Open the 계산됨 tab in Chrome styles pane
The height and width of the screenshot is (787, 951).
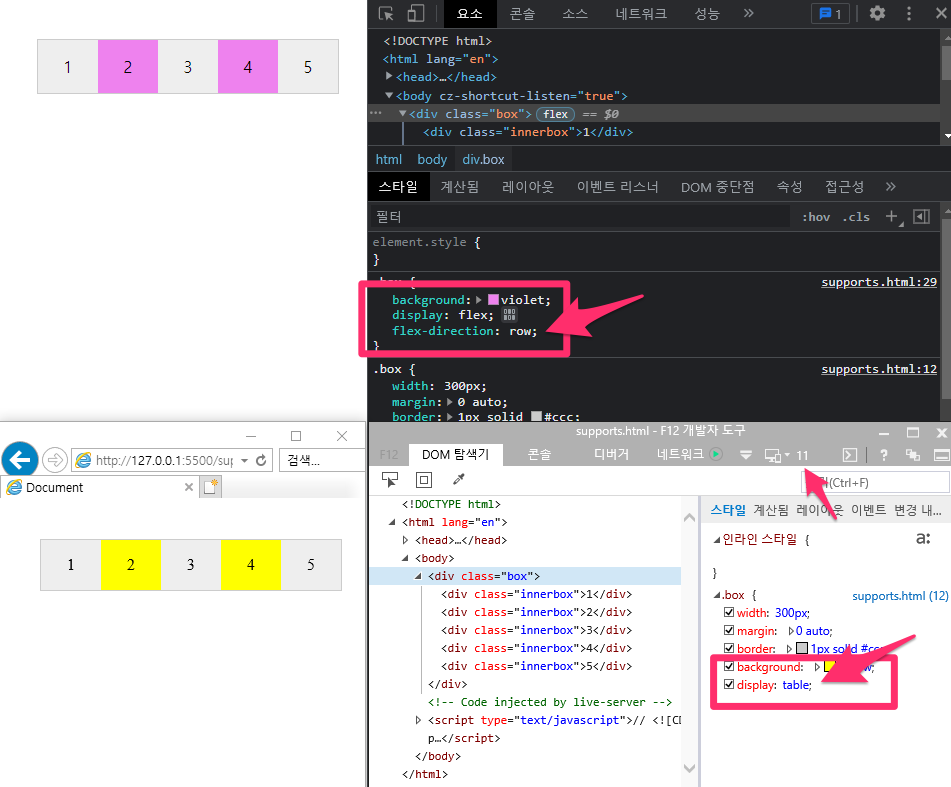460,187
